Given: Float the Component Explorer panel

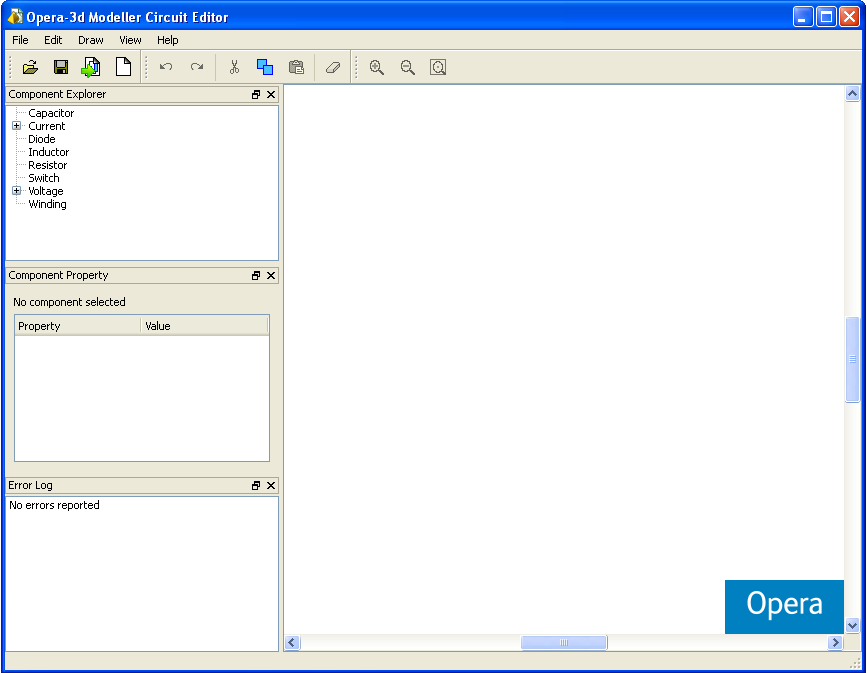Looking at the screenshot, I should (x=256, y=95).
